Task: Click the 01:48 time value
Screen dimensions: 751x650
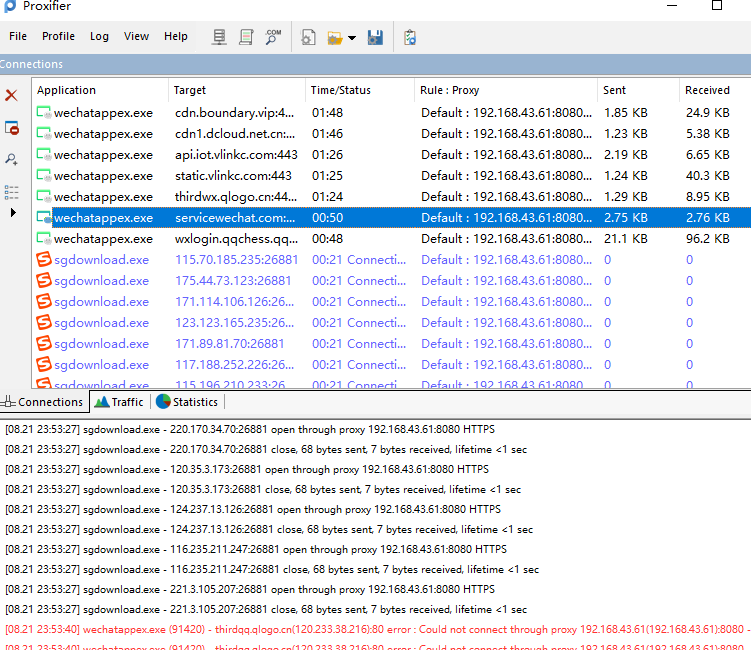Action: [328, 113]
